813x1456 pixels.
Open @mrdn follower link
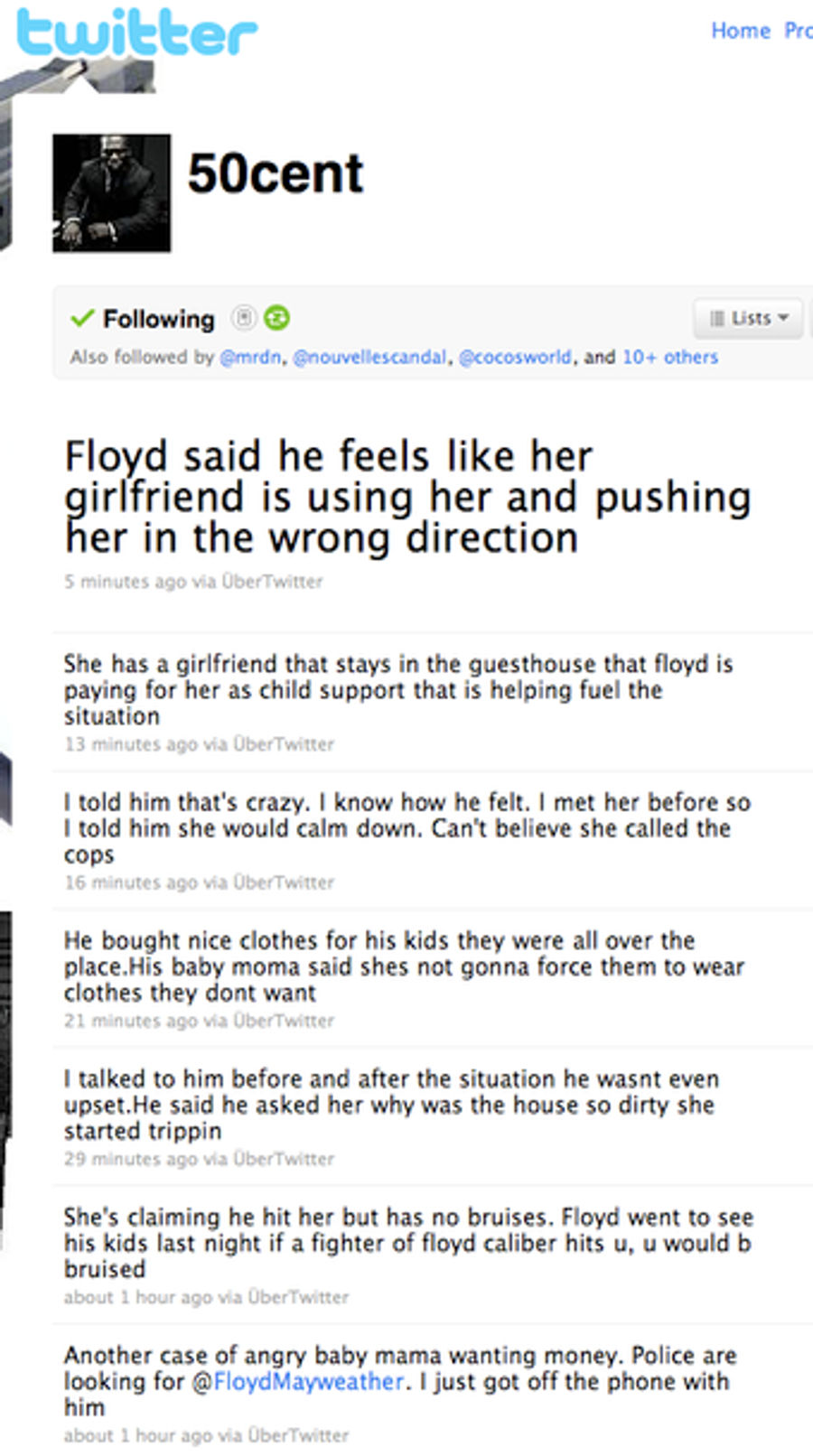coord(250,357)
